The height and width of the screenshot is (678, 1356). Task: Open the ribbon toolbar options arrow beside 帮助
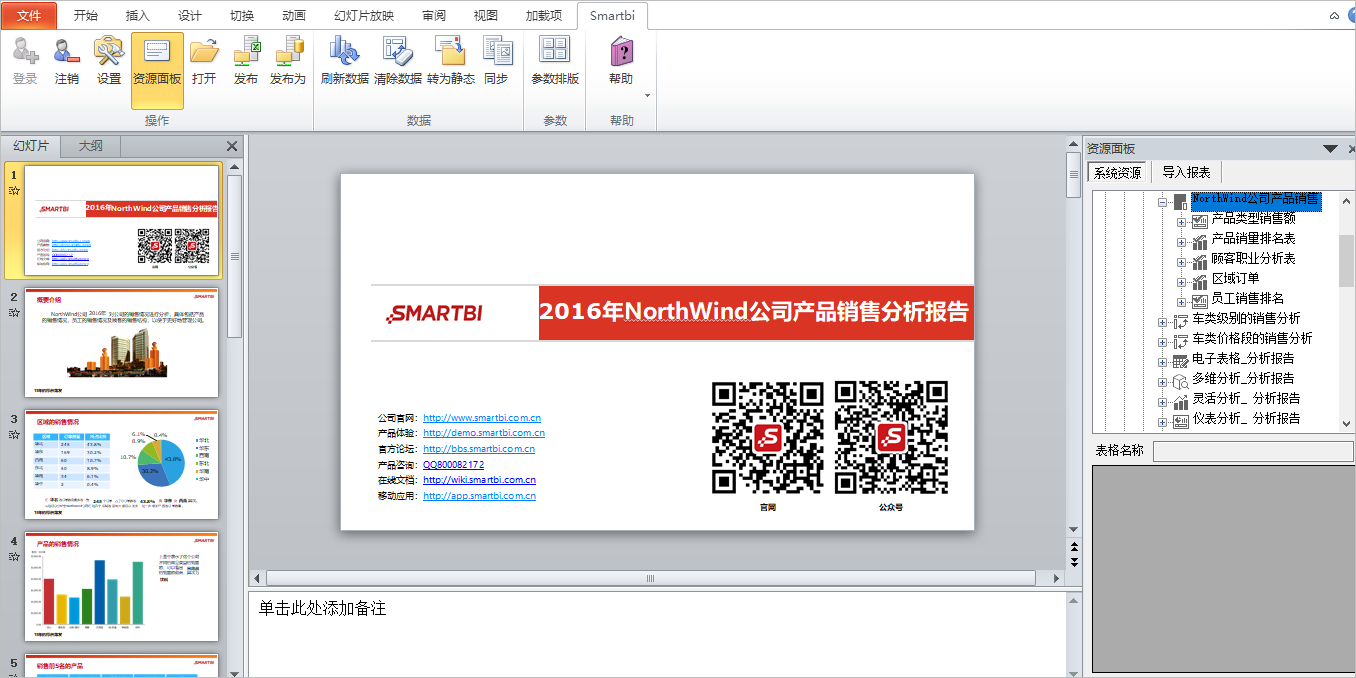648,96
